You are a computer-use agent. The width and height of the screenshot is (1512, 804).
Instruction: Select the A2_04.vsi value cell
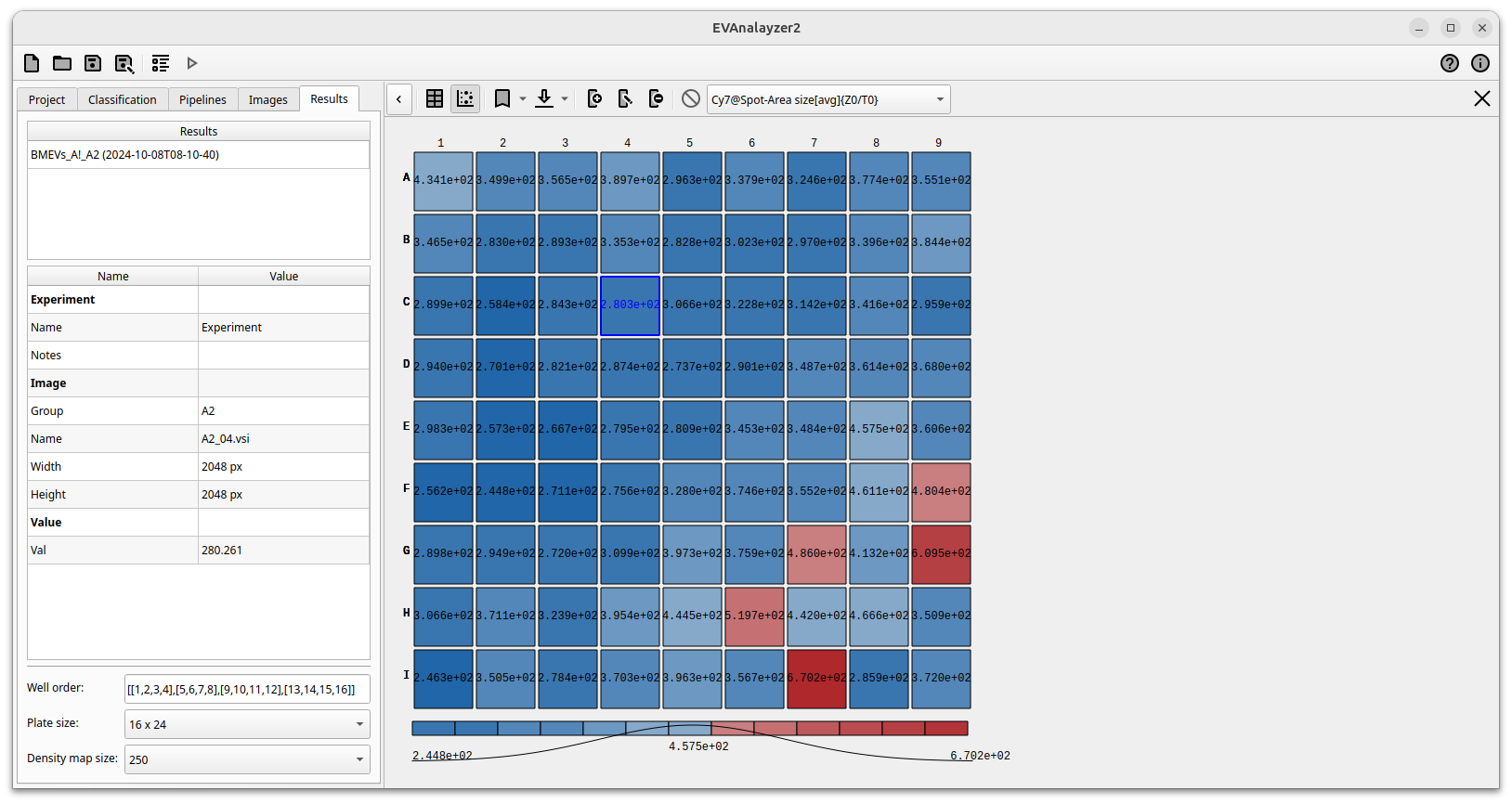pos(284,438)
